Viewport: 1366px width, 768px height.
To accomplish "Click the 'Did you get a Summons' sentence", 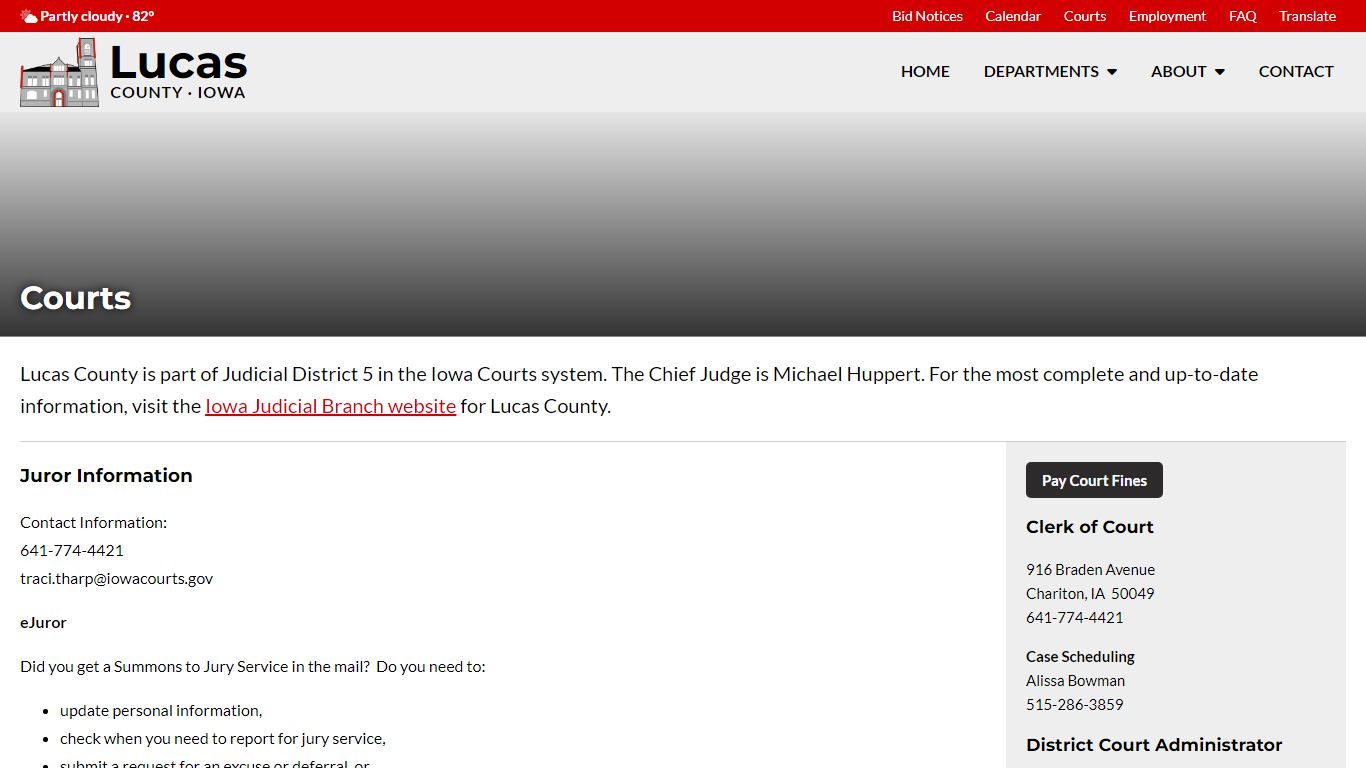I will coord(253,666).
